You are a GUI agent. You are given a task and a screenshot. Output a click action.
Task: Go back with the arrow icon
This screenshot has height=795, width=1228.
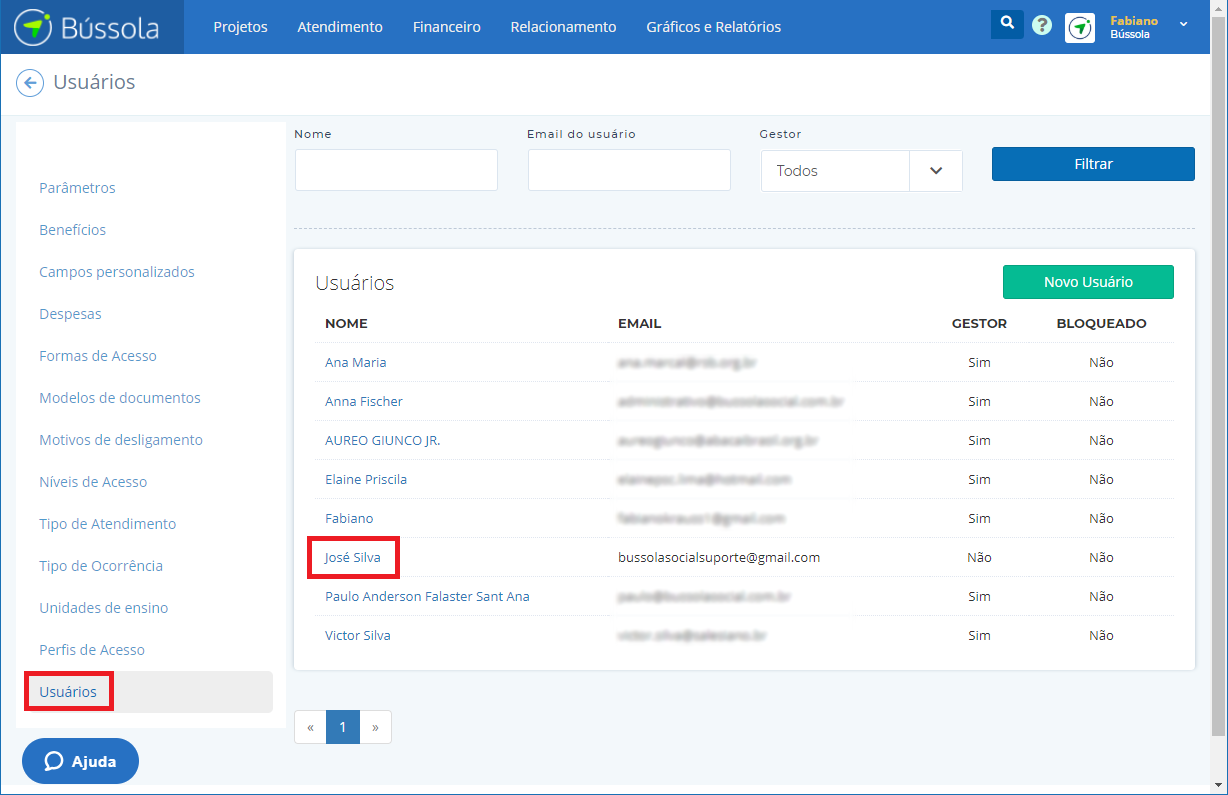(x=30, y=82)
